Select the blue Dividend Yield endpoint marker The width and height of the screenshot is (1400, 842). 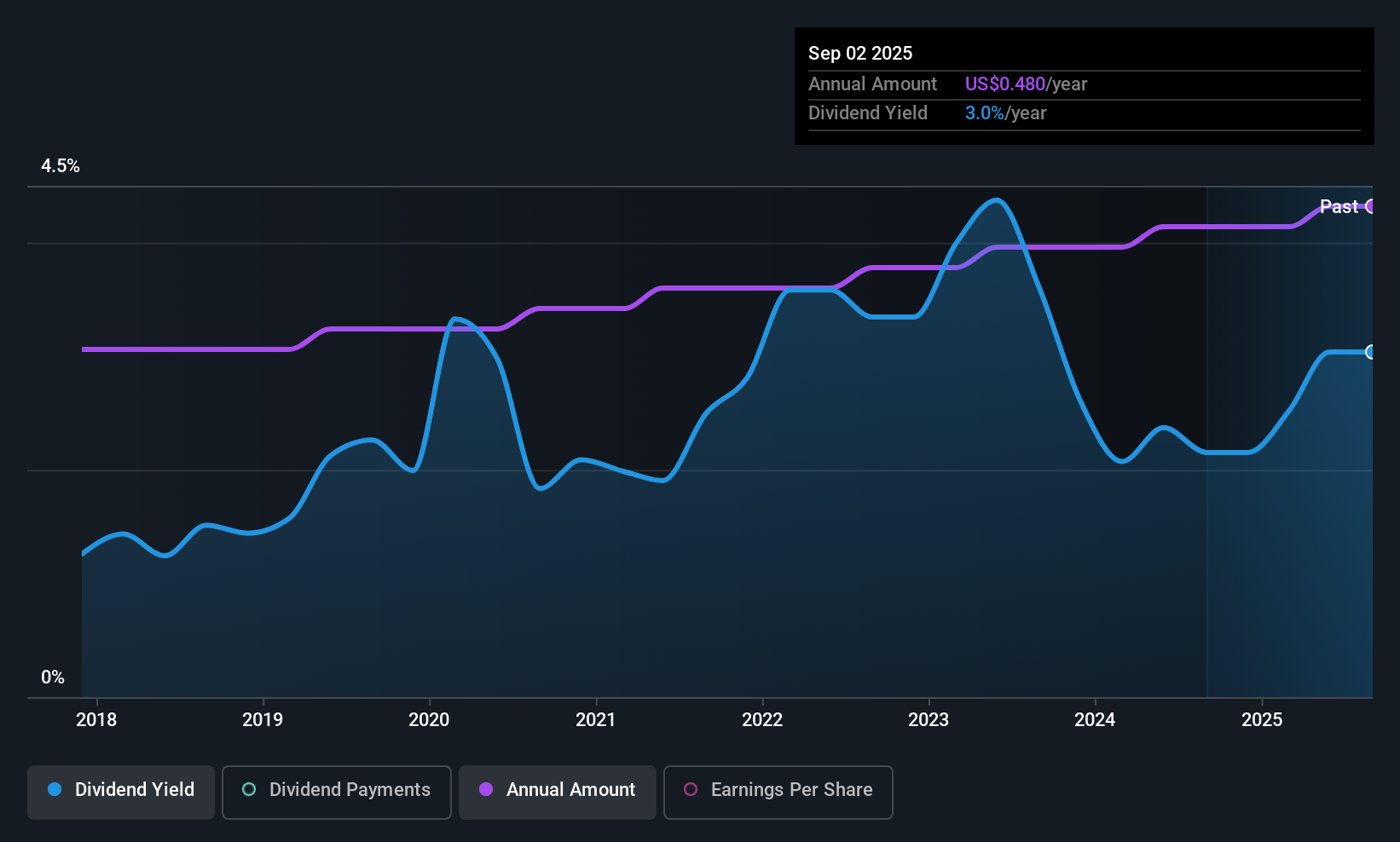tap(1370, 352)
